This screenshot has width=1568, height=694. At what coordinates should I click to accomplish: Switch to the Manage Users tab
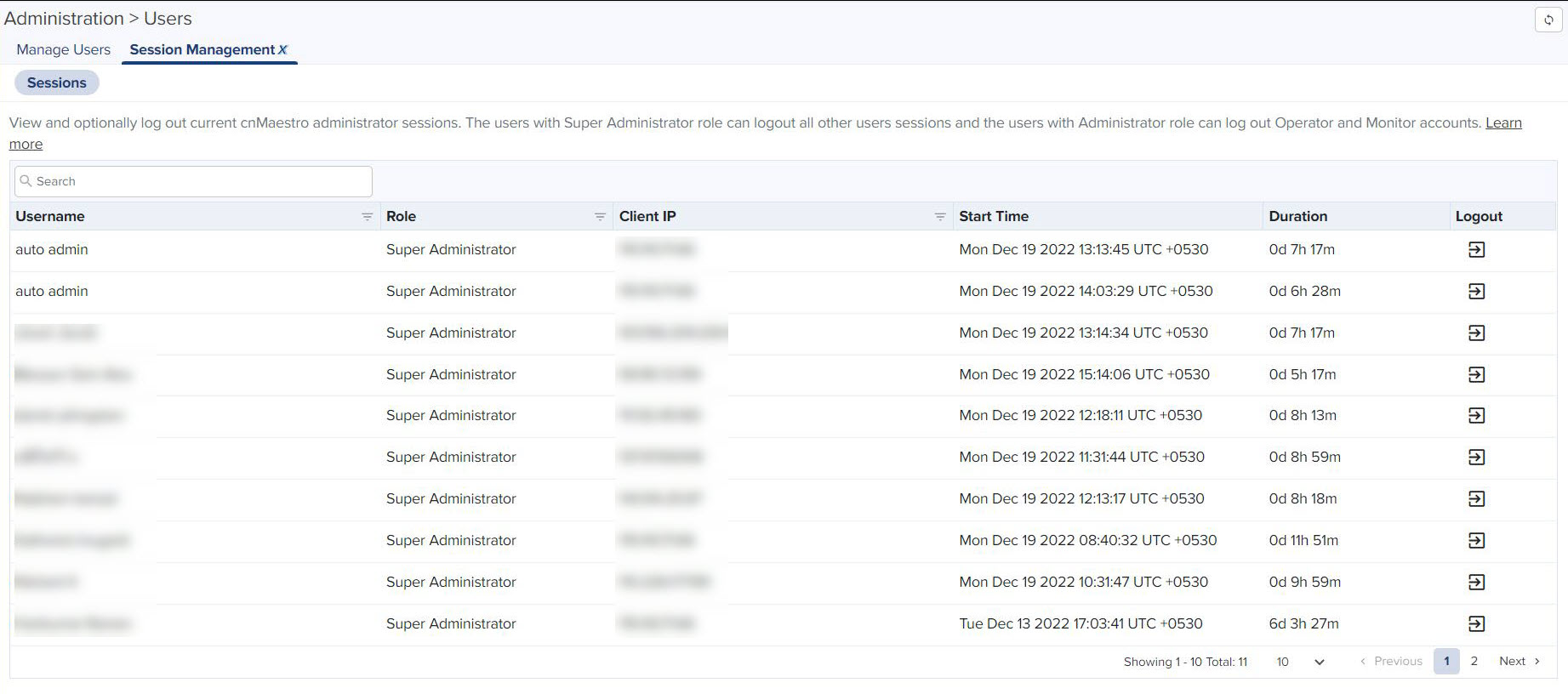pyautogui.click(x=63, y=49)
